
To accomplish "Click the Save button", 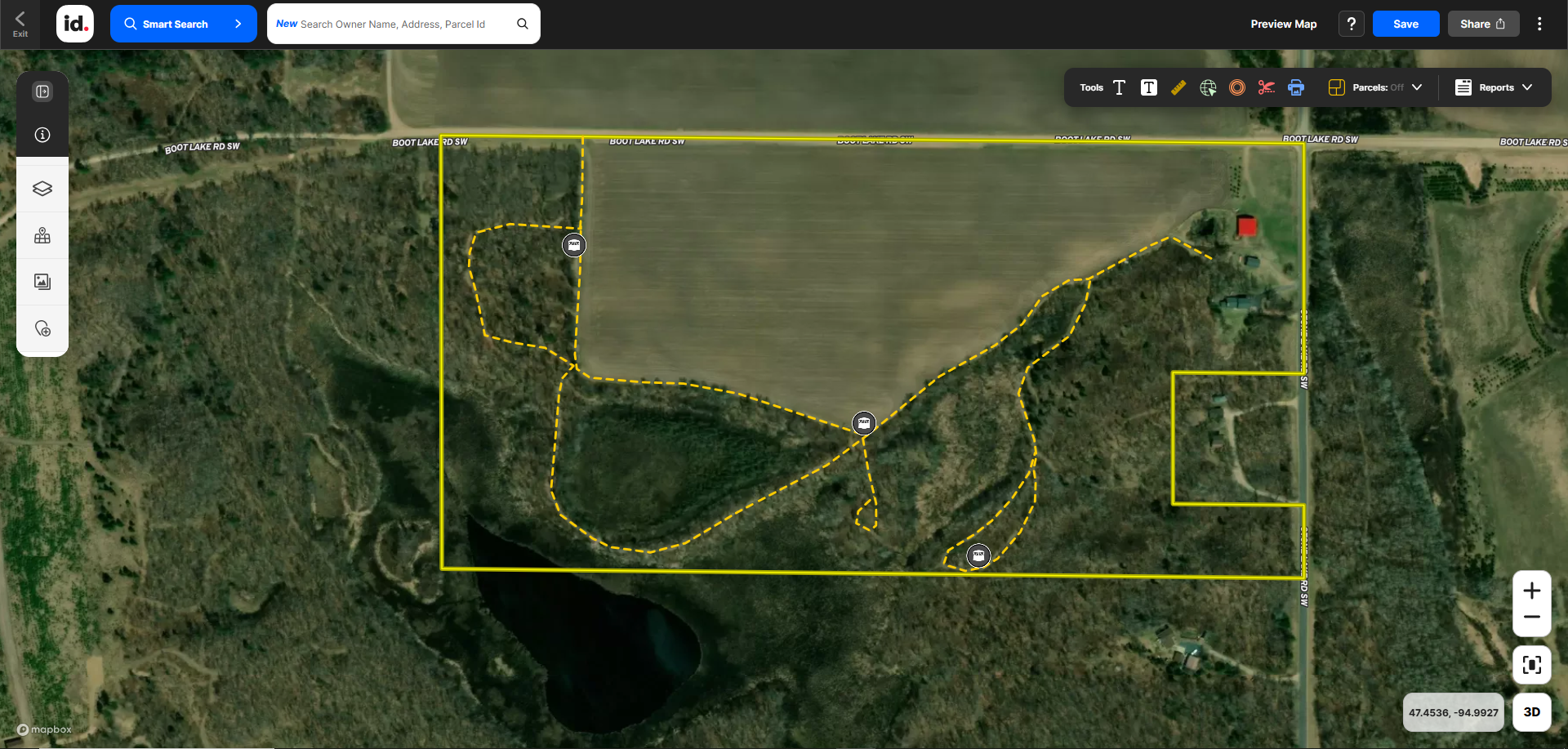I will coord(1405,24).
